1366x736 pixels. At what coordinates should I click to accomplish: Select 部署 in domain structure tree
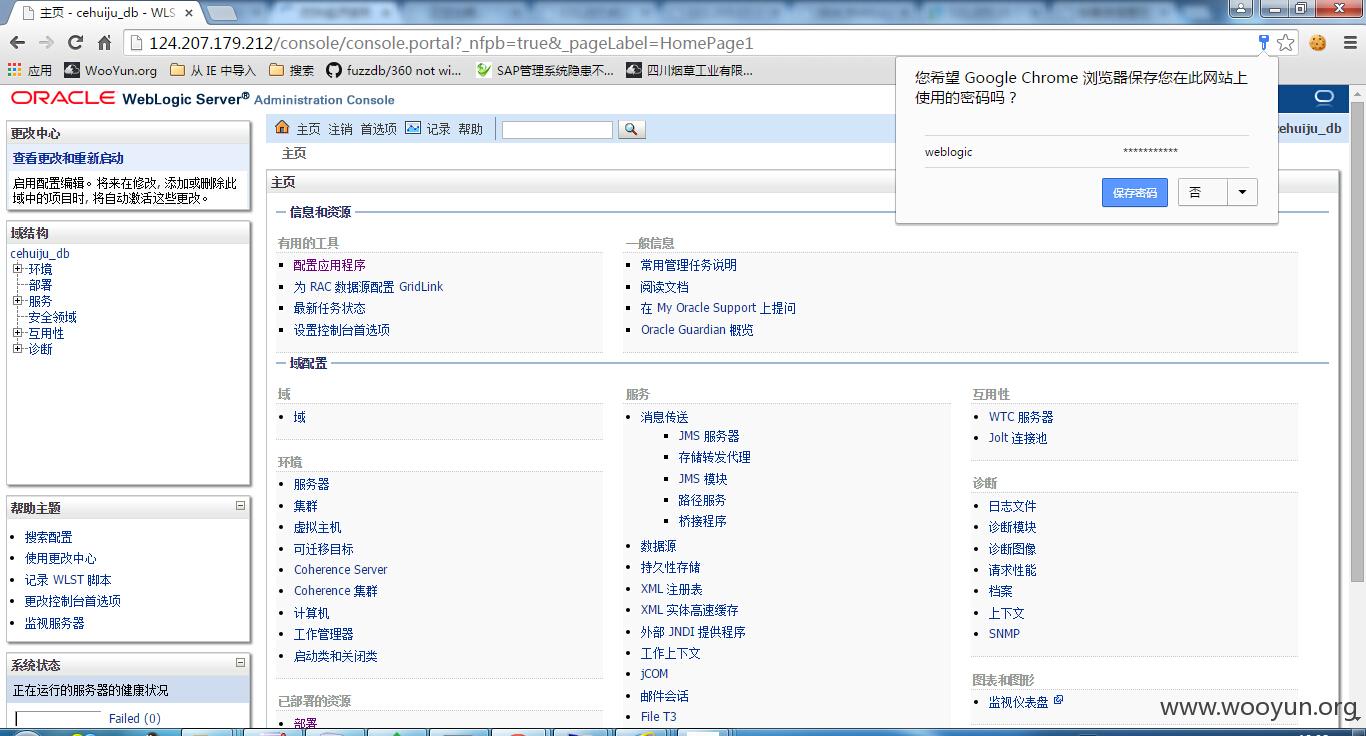(x=40, y=285)
